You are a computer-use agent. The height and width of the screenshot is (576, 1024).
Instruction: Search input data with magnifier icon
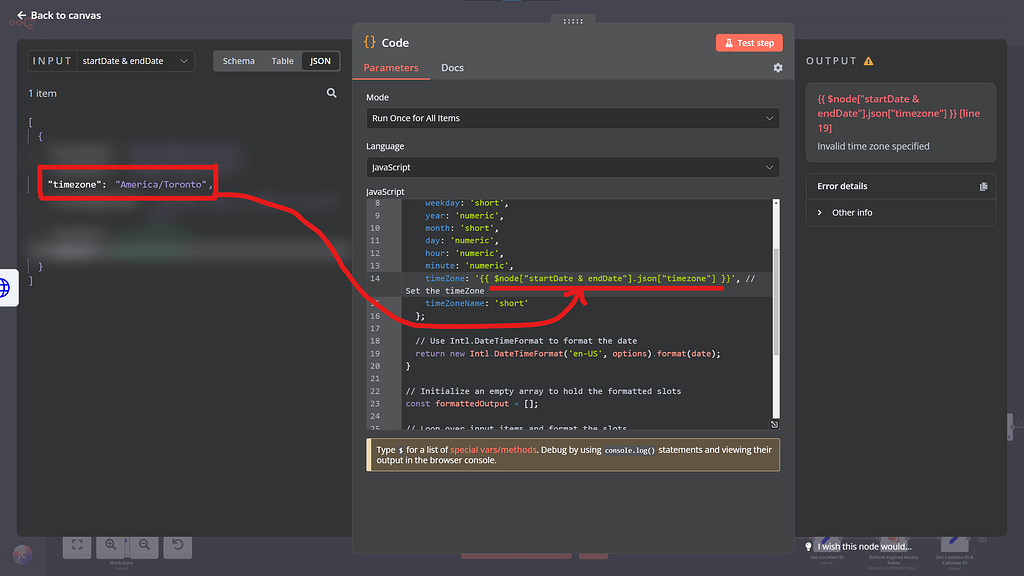point(332,93)
